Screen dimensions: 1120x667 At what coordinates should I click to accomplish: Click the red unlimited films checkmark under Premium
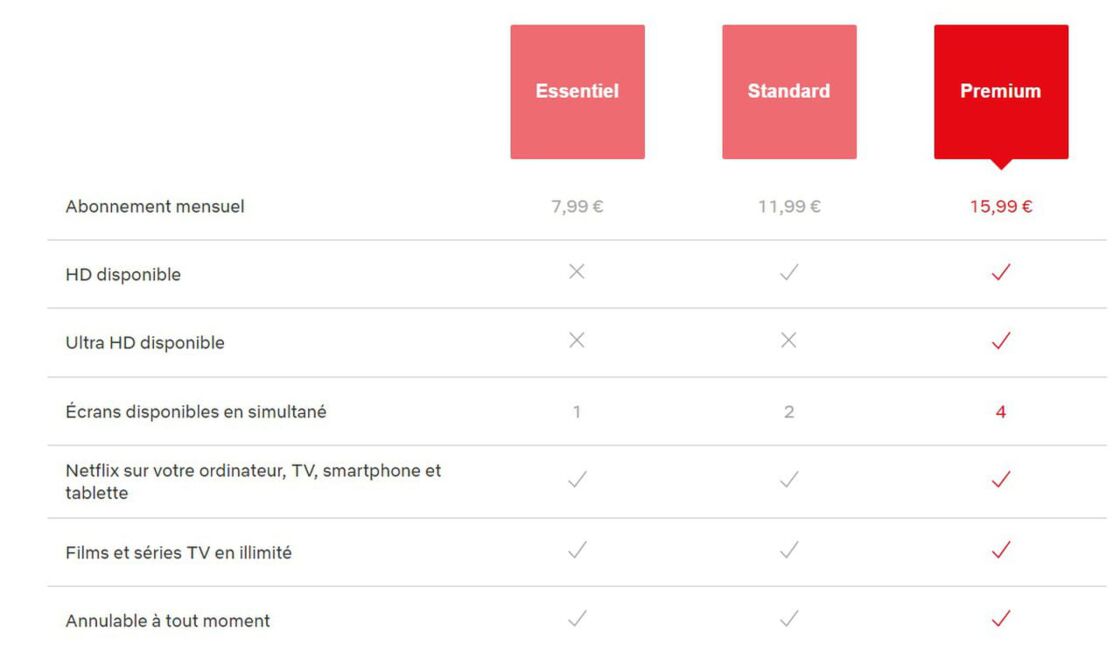[x=1001, y=549]
